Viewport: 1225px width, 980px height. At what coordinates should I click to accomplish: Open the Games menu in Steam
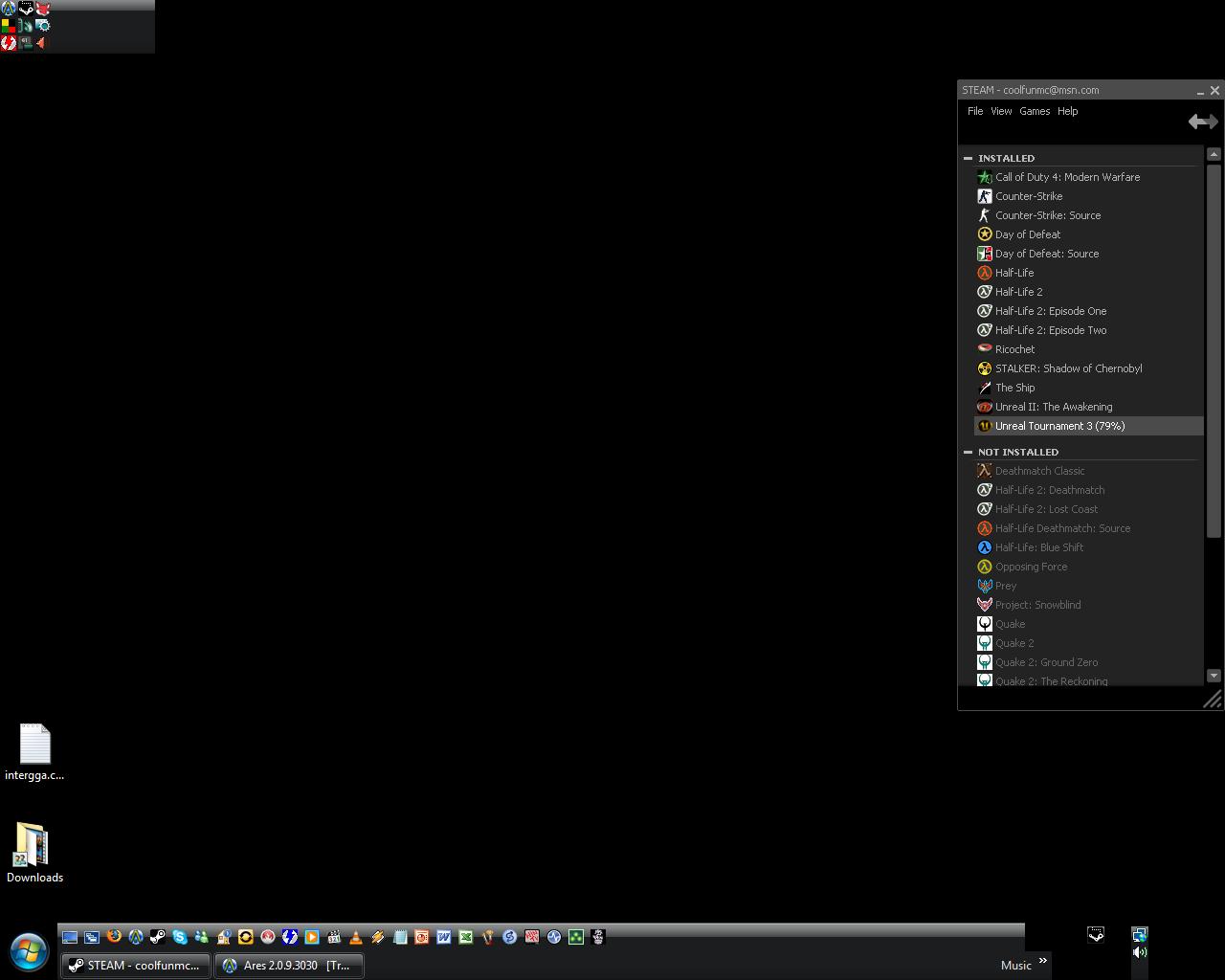[x=1035, y=111]
